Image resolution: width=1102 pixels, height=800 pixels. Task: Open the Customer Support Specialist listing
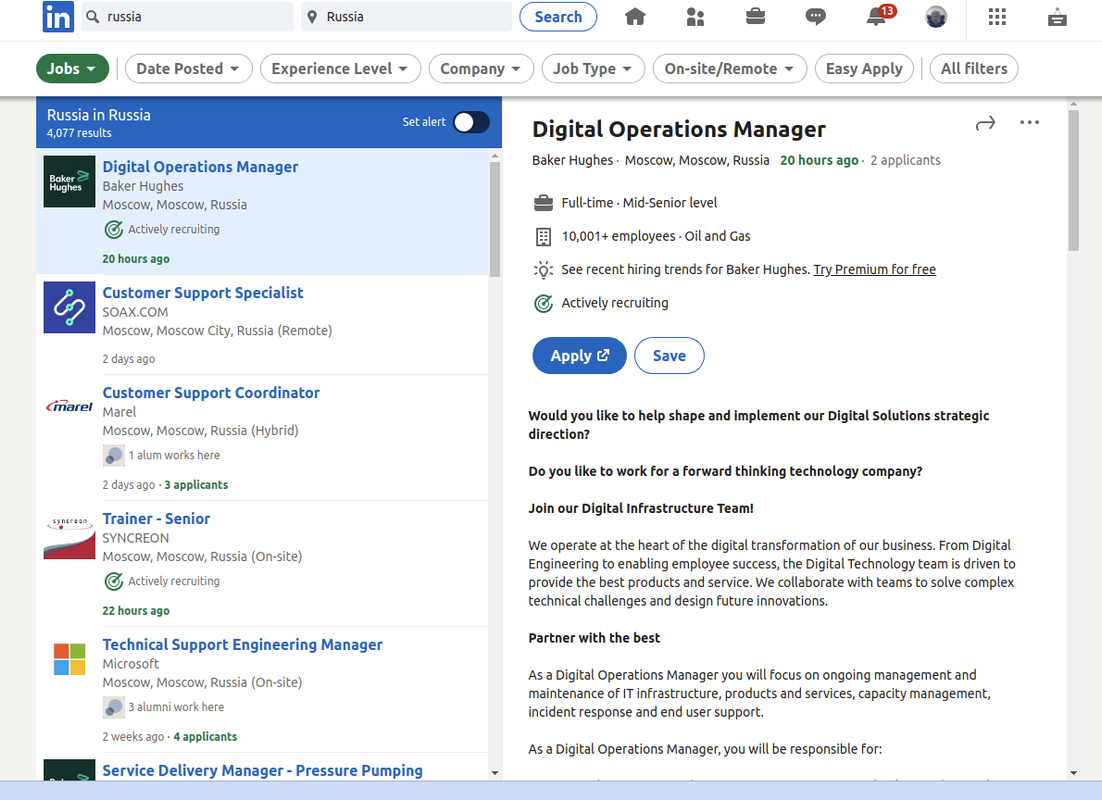pos(203,292)
